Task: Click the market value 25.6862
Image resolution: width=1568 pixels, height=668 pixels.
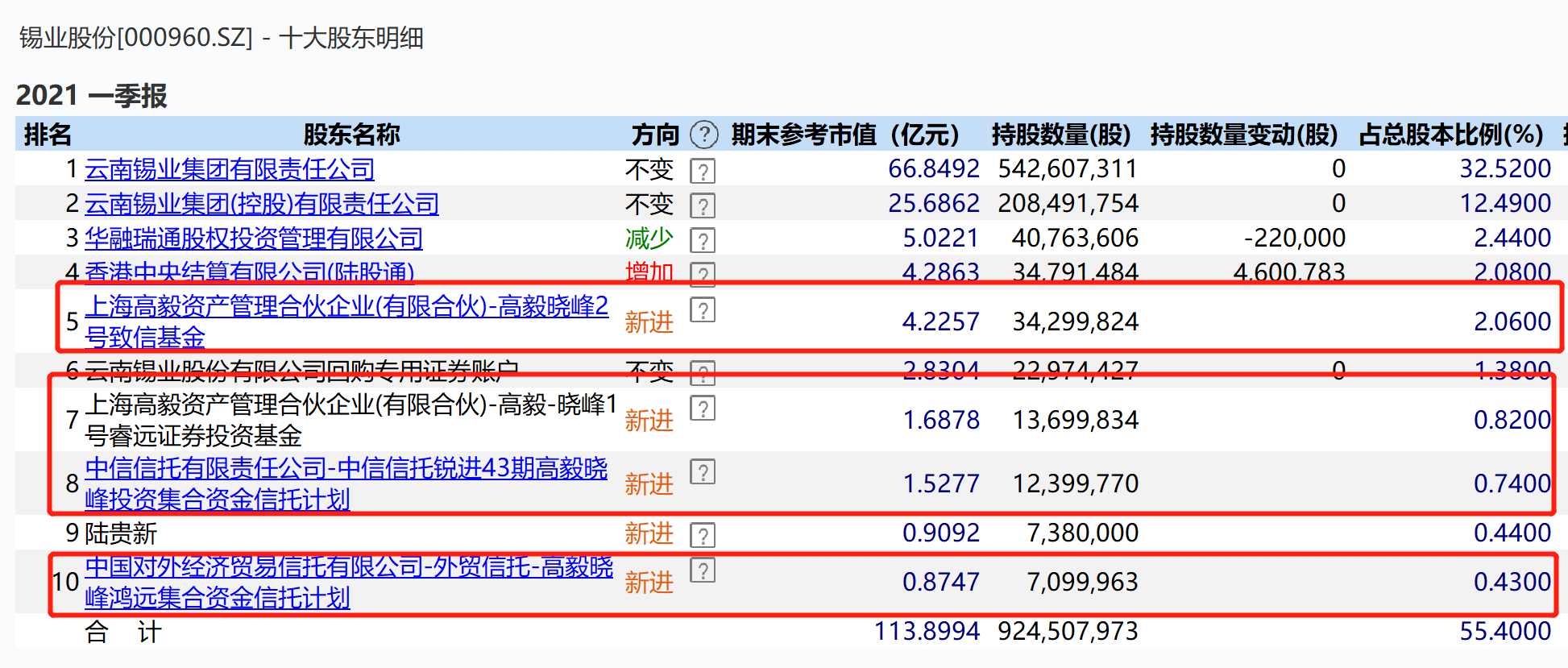Action: tap(934, 204)
